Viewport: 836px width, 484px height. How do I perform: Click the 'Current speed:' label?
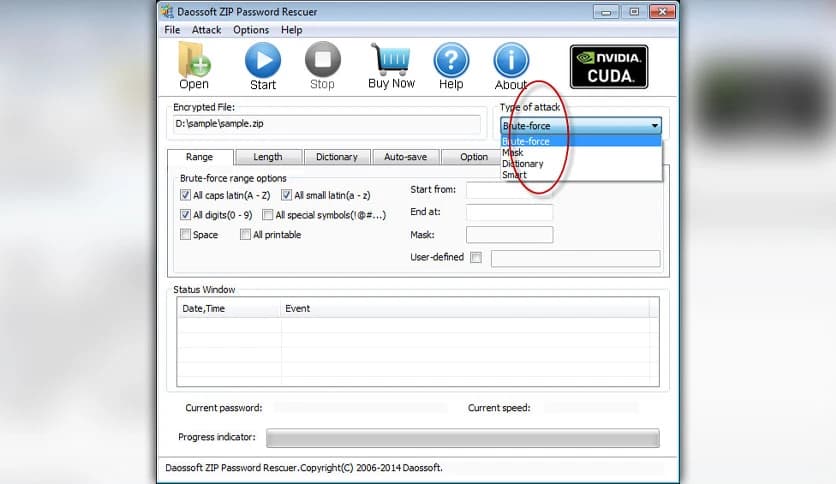coord(499,408)
